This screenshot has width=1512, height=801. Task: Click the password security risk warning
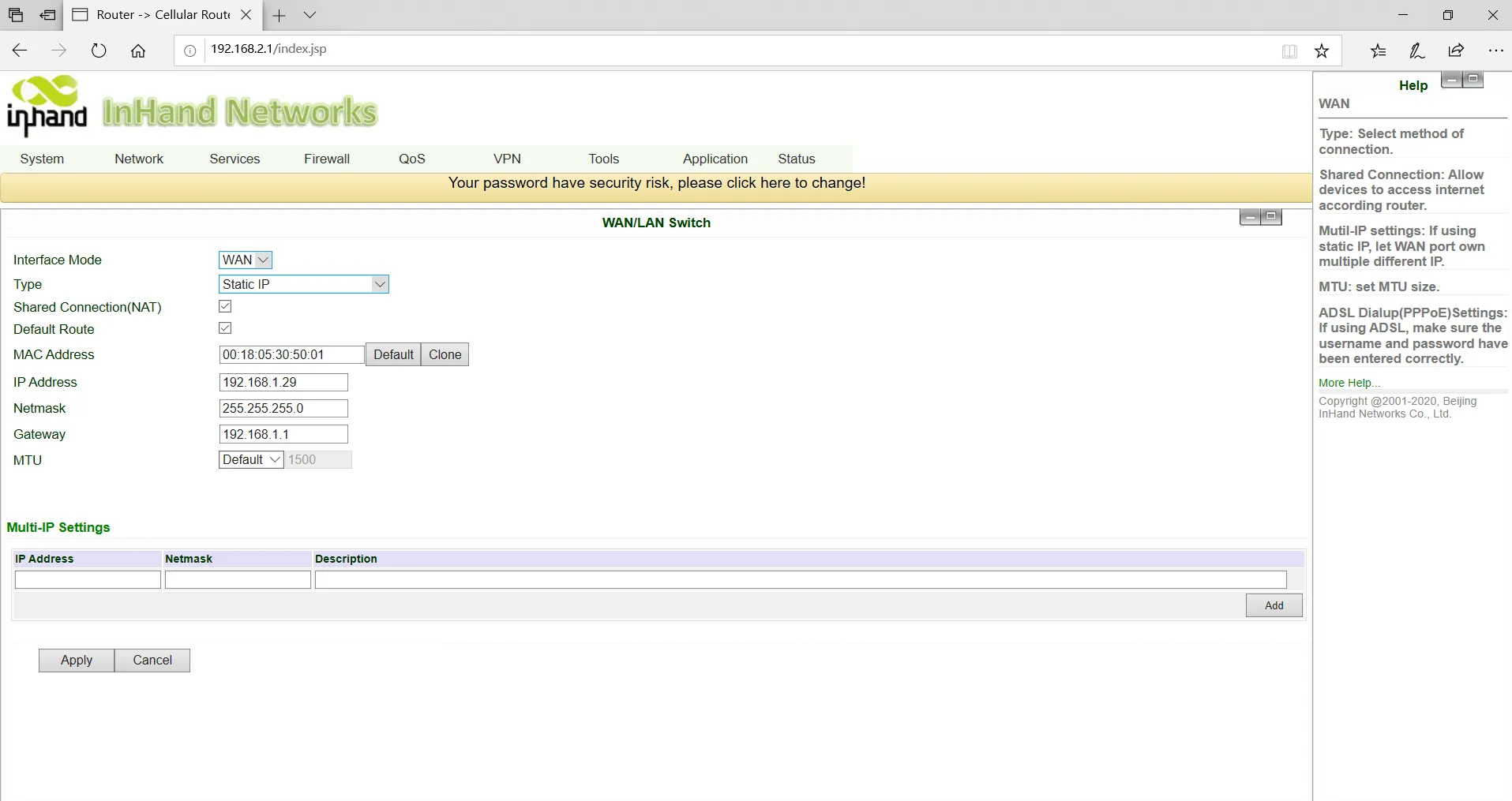(x=657, y=183)
